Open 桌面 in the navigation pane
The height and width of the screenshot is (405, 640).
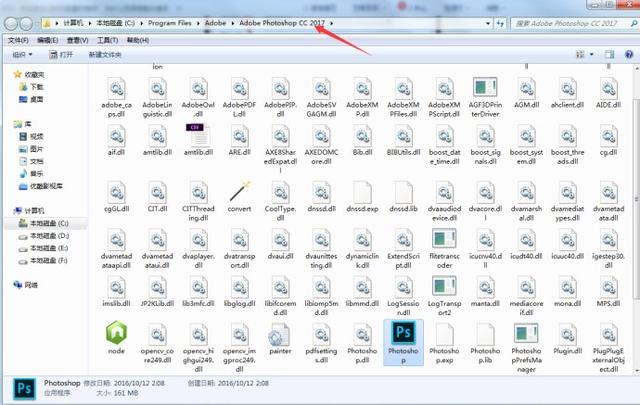[x=31, y=99]
